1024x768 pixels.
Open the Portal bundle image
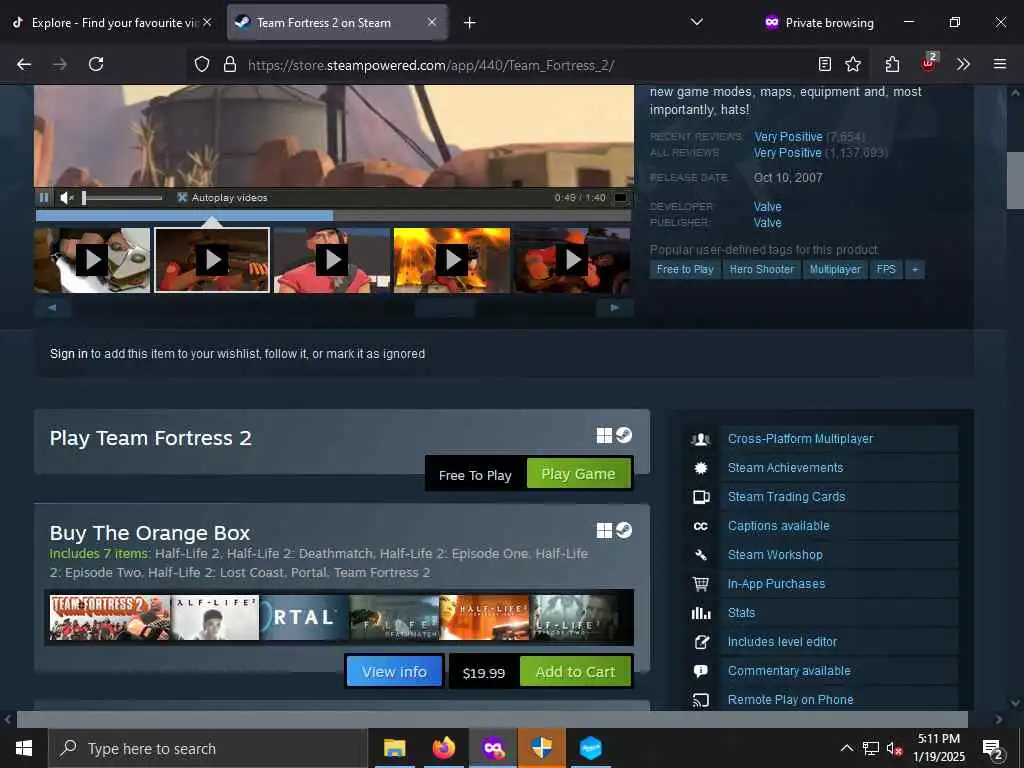[304, 617]
